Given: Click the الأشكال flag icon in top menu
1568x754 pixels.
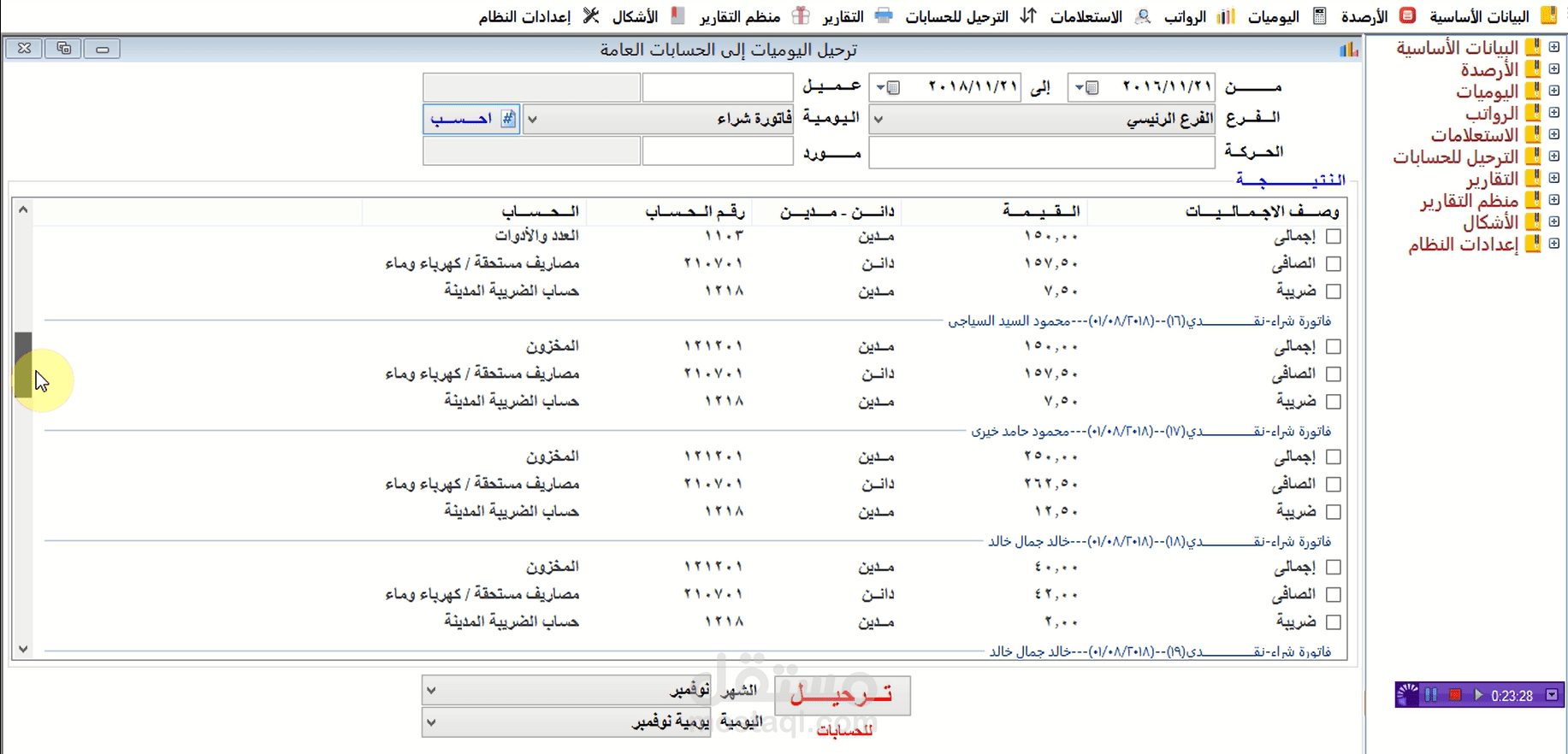Looking at the screenshot, I should [678, 15].
